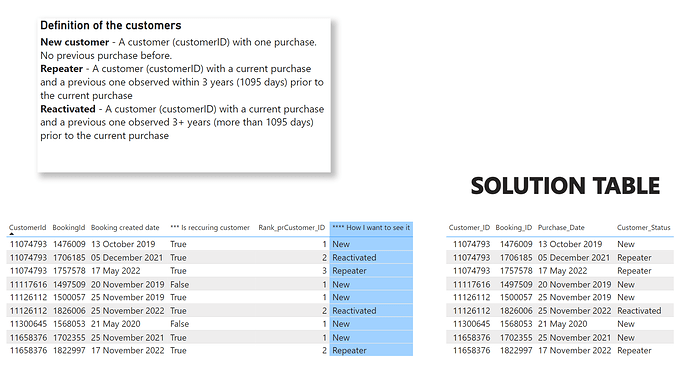
Task: Click Customer_ID header in solution table
Action: (x=469, y=227)
